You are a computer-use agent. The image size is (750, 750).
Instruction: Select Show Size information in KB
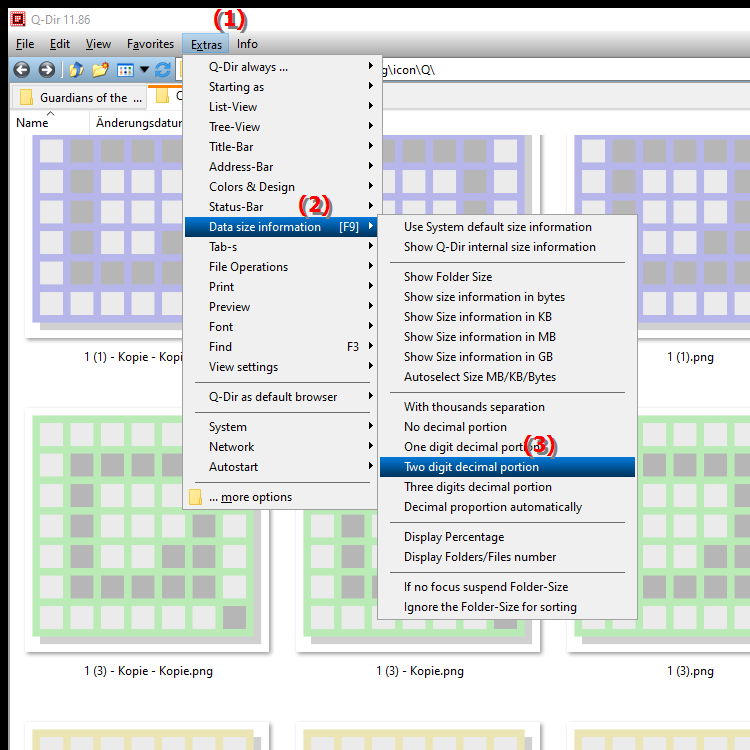tap(507, 317)
